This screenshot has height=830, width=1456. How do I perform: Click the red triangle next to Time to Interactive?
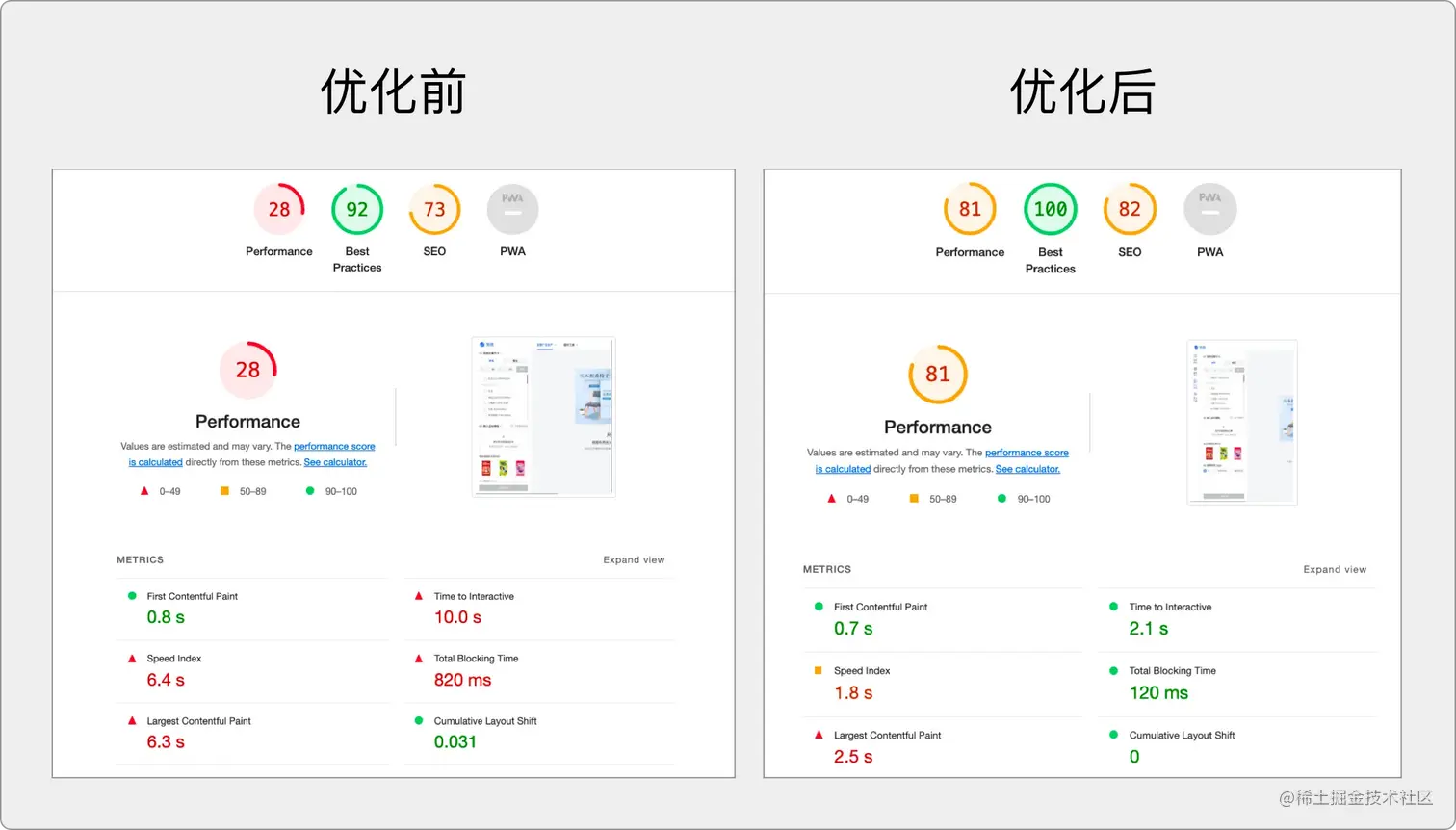click(420, 595)
